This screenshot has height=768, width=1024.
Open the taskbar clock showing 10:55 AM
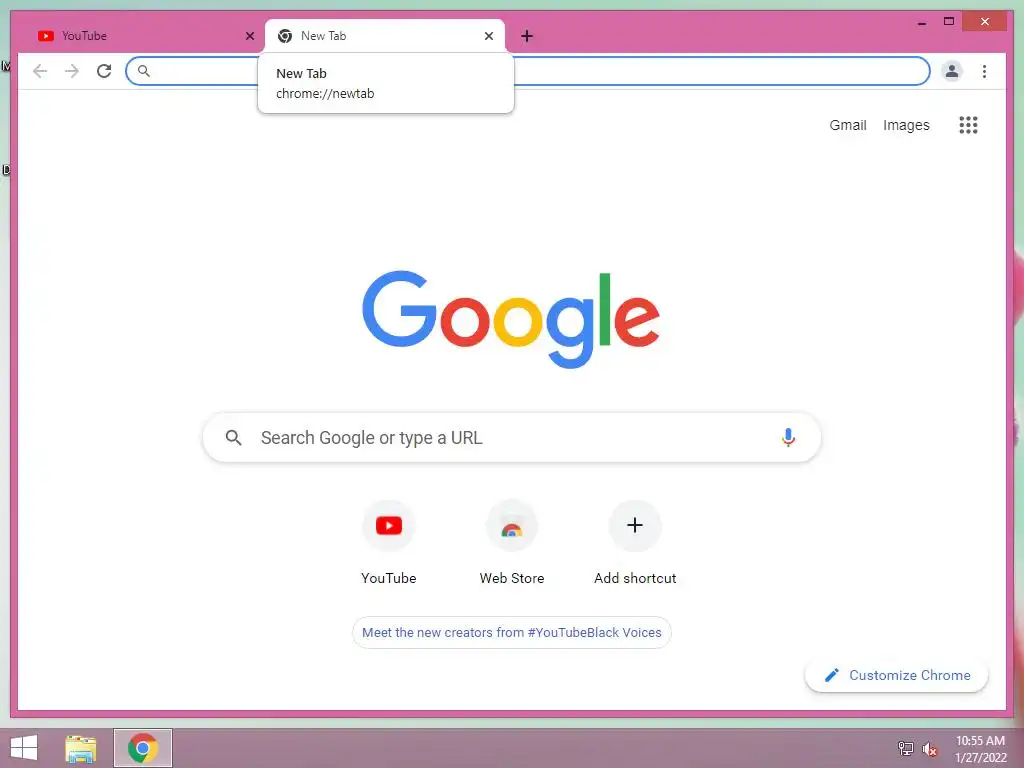tap(980, 748)
